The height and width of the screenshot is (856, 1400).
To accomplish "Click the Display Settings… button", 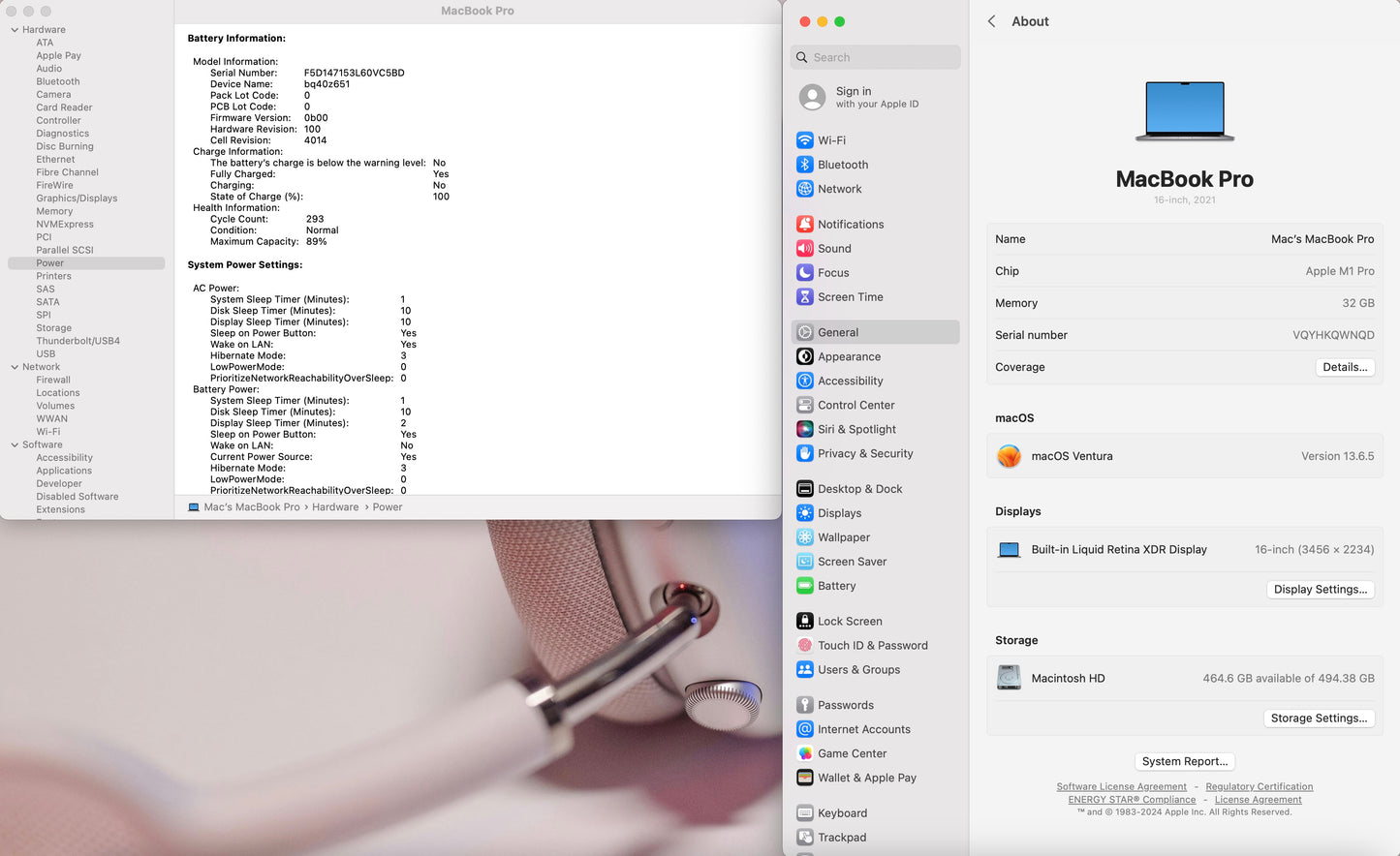I will coord(1321,589).
